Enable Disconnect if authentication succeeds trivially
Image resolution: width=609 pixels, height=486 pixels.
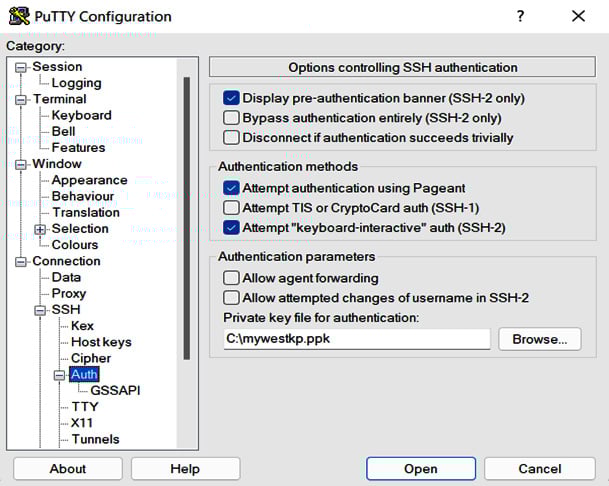coord(231,138)
